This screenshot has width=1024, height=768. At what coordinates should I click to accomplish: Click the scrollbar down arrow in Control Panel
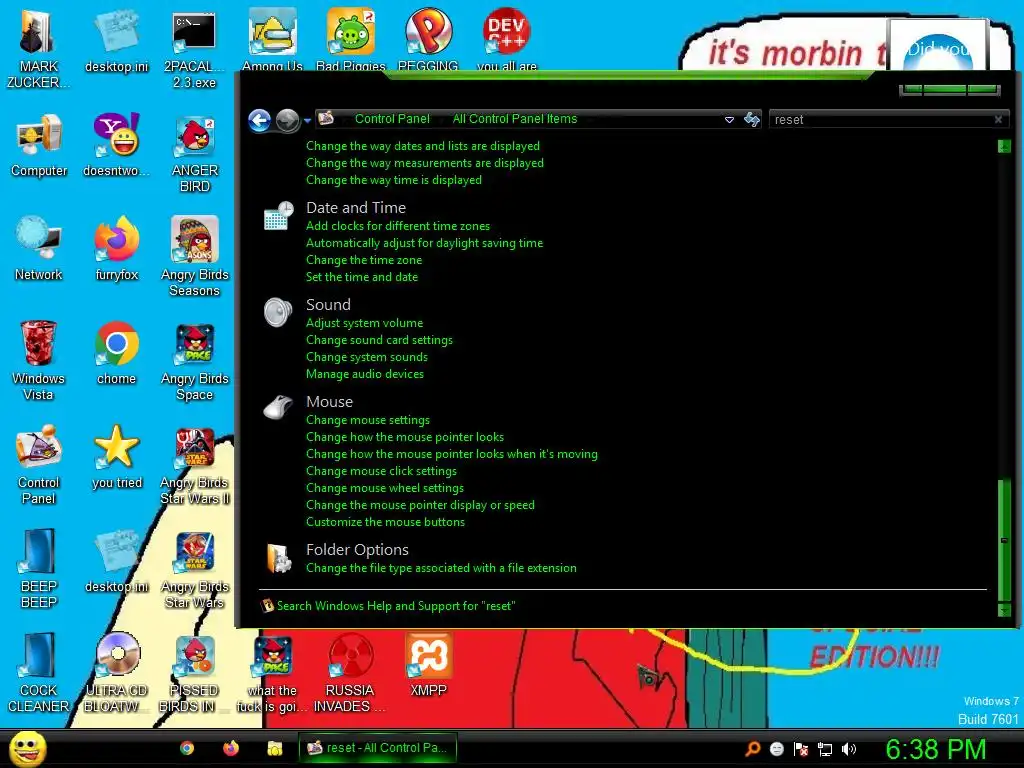(1004, 611)
